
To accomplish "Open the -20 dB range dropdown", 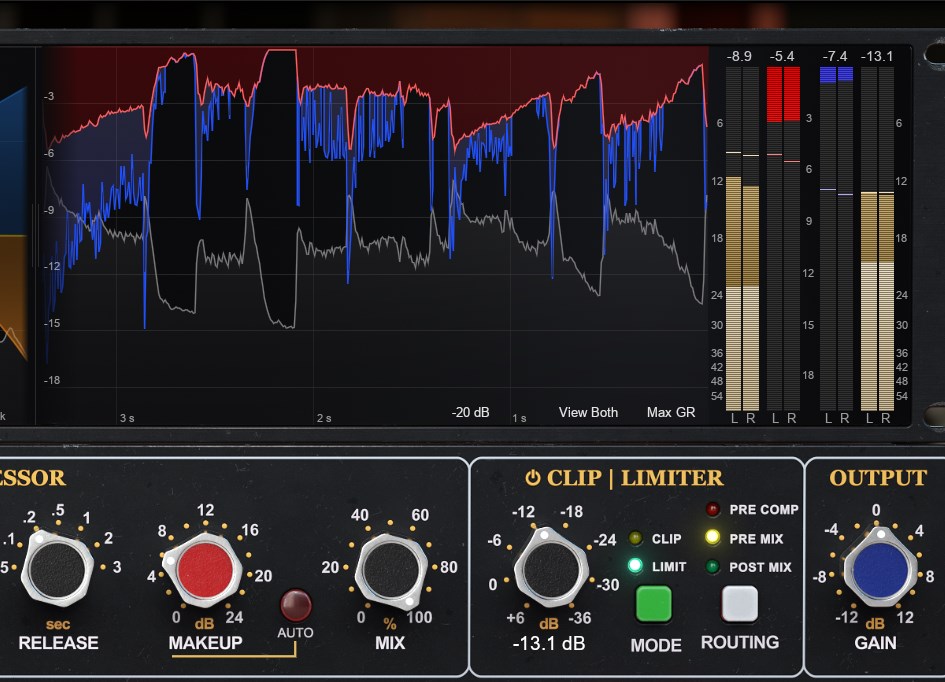I will click(x=470, y=412).
